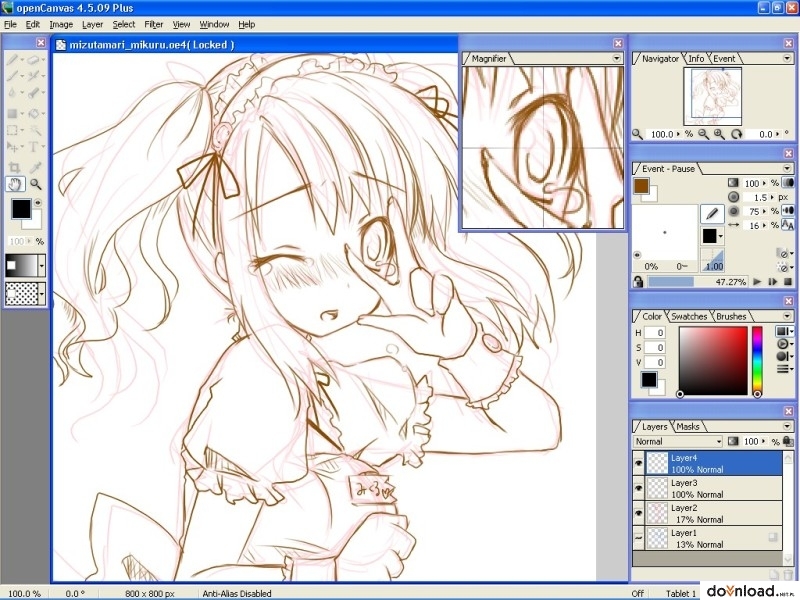Toggle brush preview eye icon
This screenshot has width=800, height=600.
tap(637, 255)
